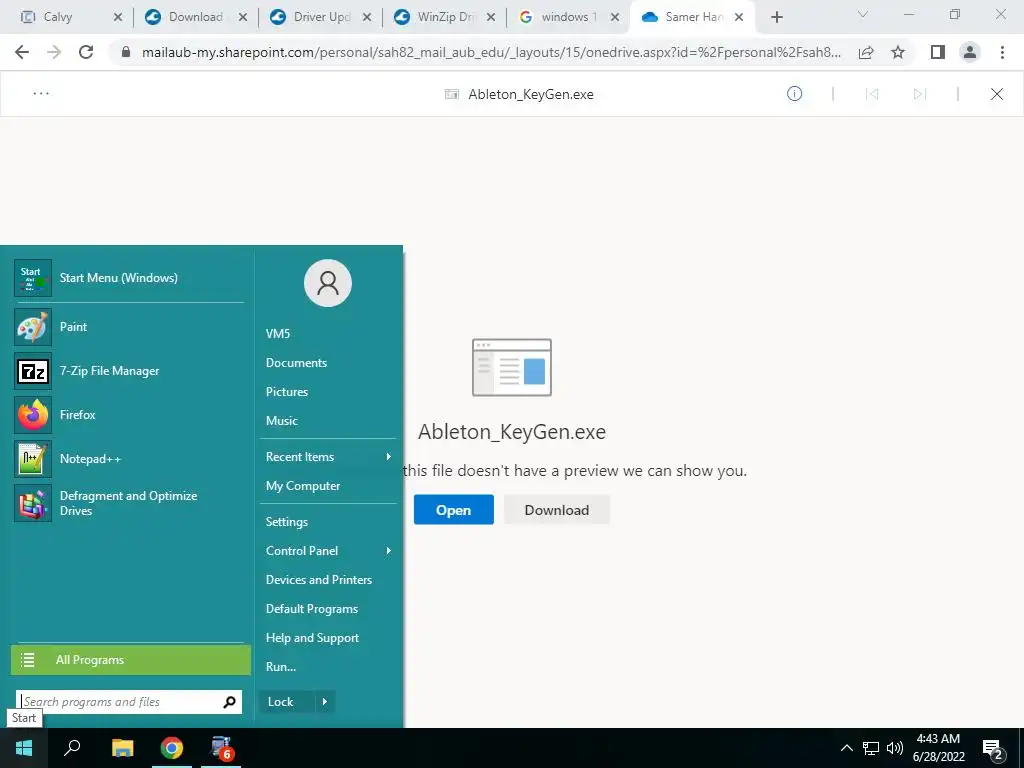Click taskbar app icon with badge 6
The height and width of the screenshot is (768, 1024).
pyautogui.click(x=221, y=748)
